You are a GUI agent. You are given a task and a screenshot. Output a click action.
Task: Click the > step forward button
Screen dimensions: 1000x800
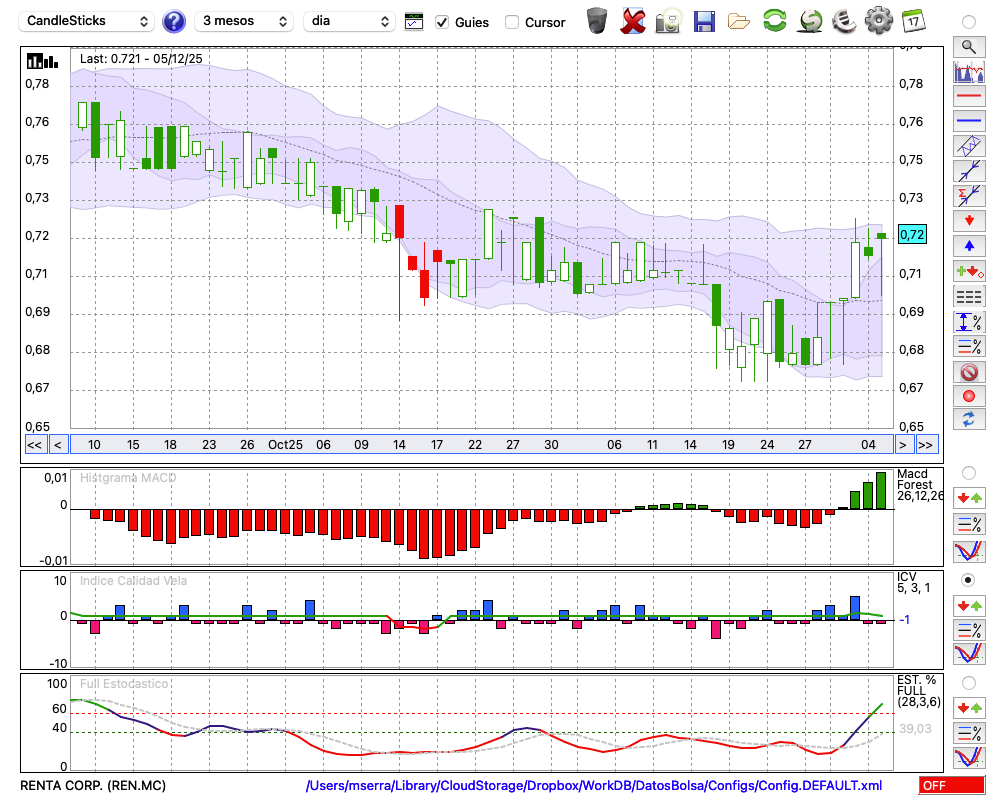click(x=902, y=445)
